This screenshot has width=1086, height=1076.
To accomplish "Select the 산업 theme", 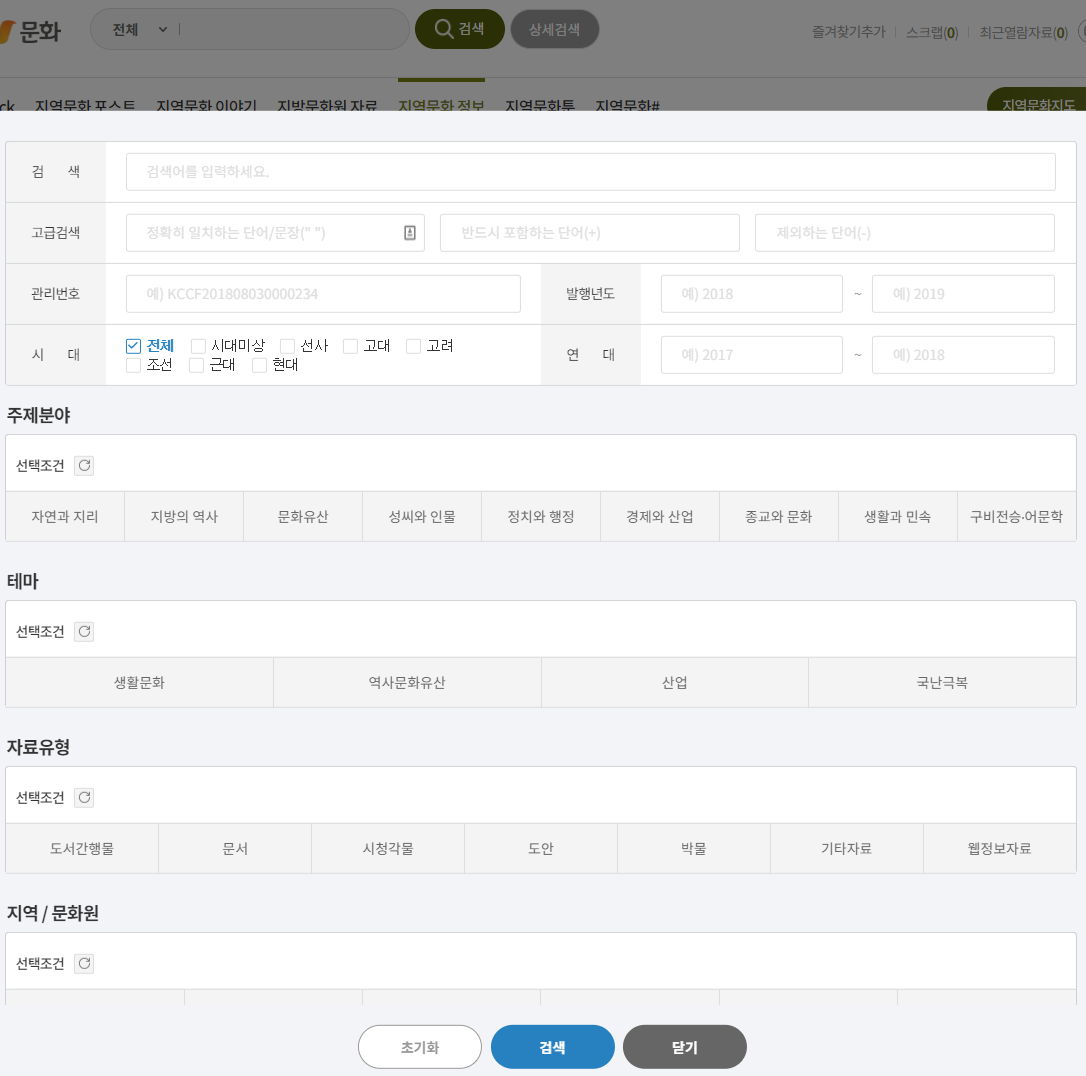I will click(x=675, y=683).
